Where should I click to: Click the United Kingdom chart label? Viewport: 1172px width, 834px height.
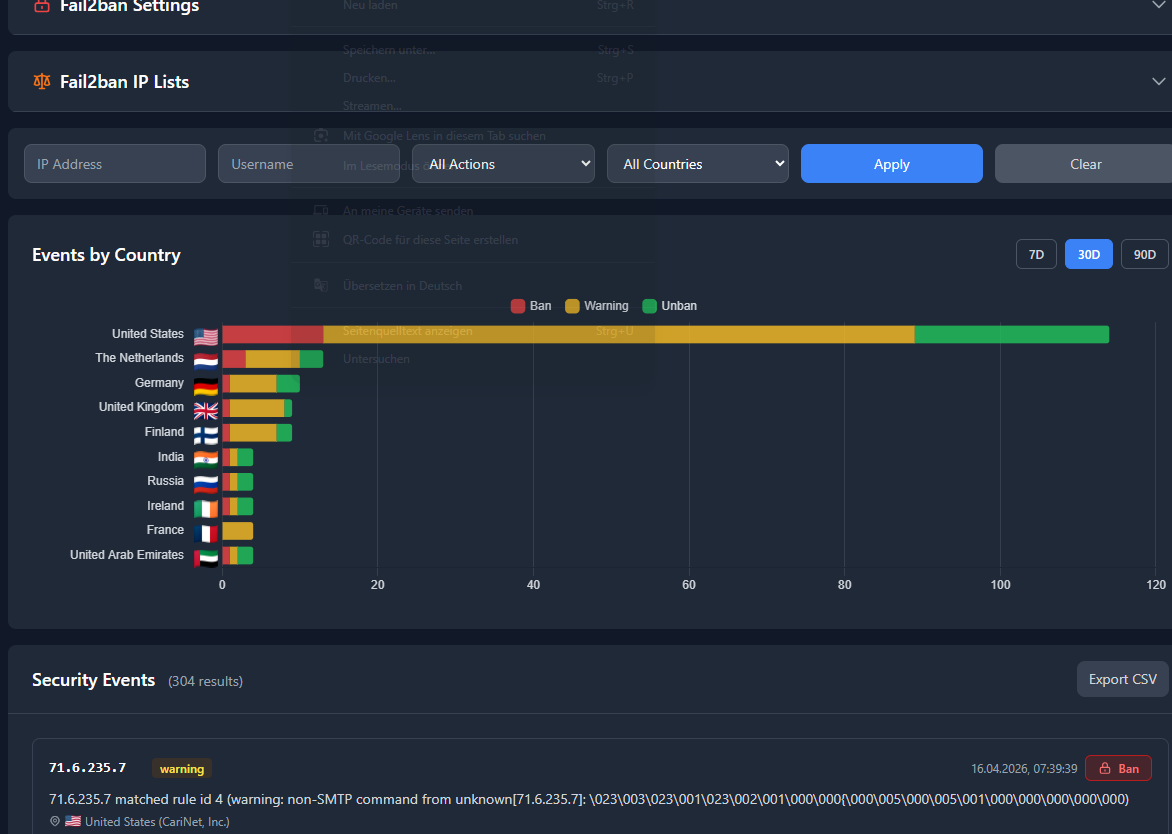pos(141,407)
